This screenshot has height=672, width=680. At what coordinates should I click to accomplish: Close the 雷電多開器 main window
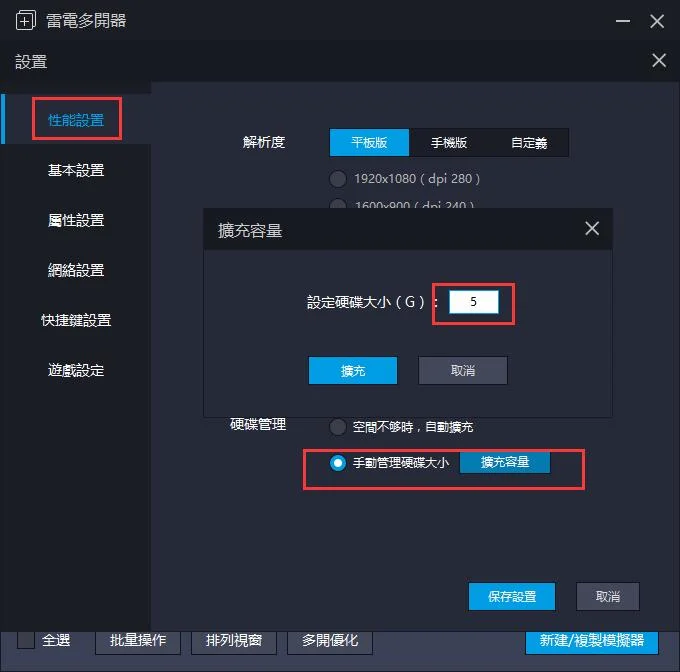tap(657, 21)
